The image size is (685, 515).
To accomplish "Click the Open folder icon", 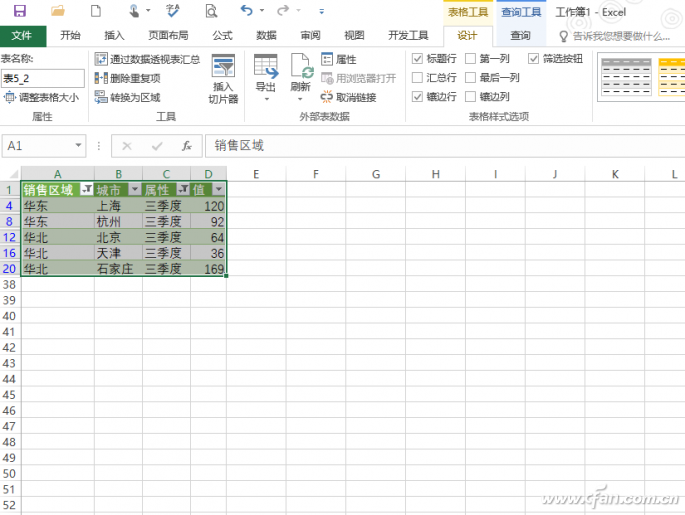I will coord(58,11).
